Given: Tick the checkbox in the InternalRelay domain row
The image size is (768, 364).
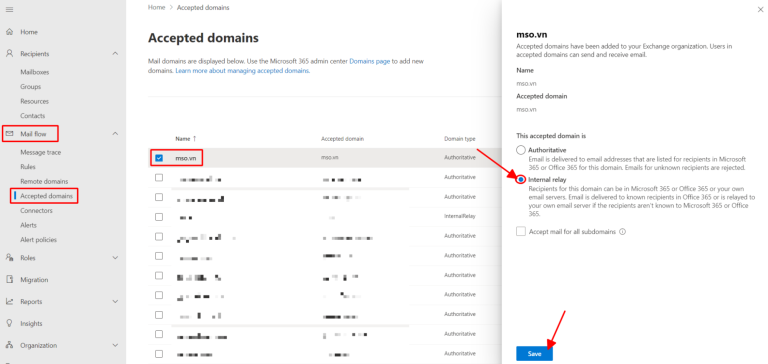Looking at the screenshot, I should pos(159,217).
